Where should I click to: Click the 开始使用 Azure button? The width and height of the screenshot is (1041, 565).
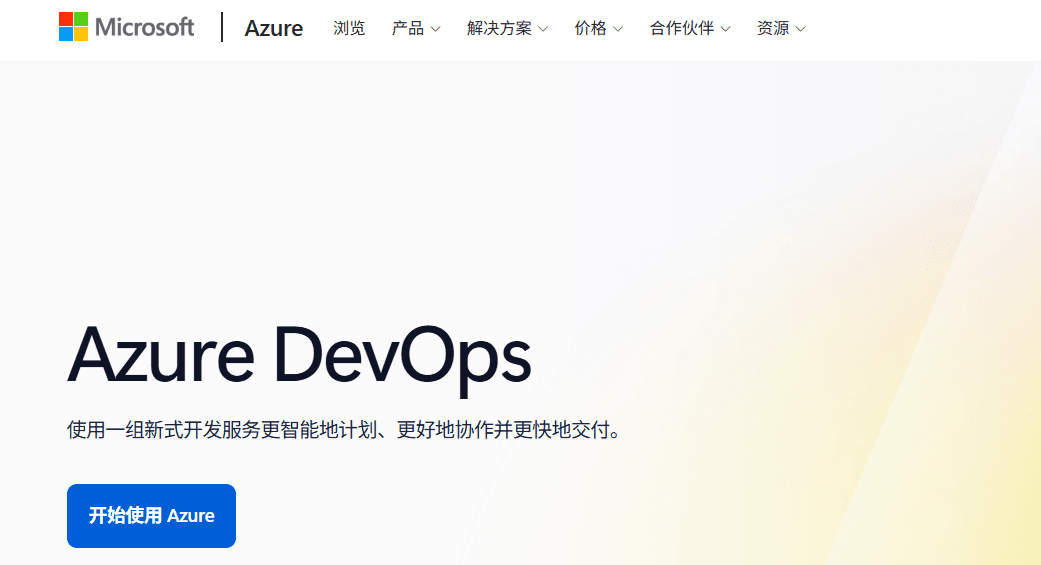(151, 516)
